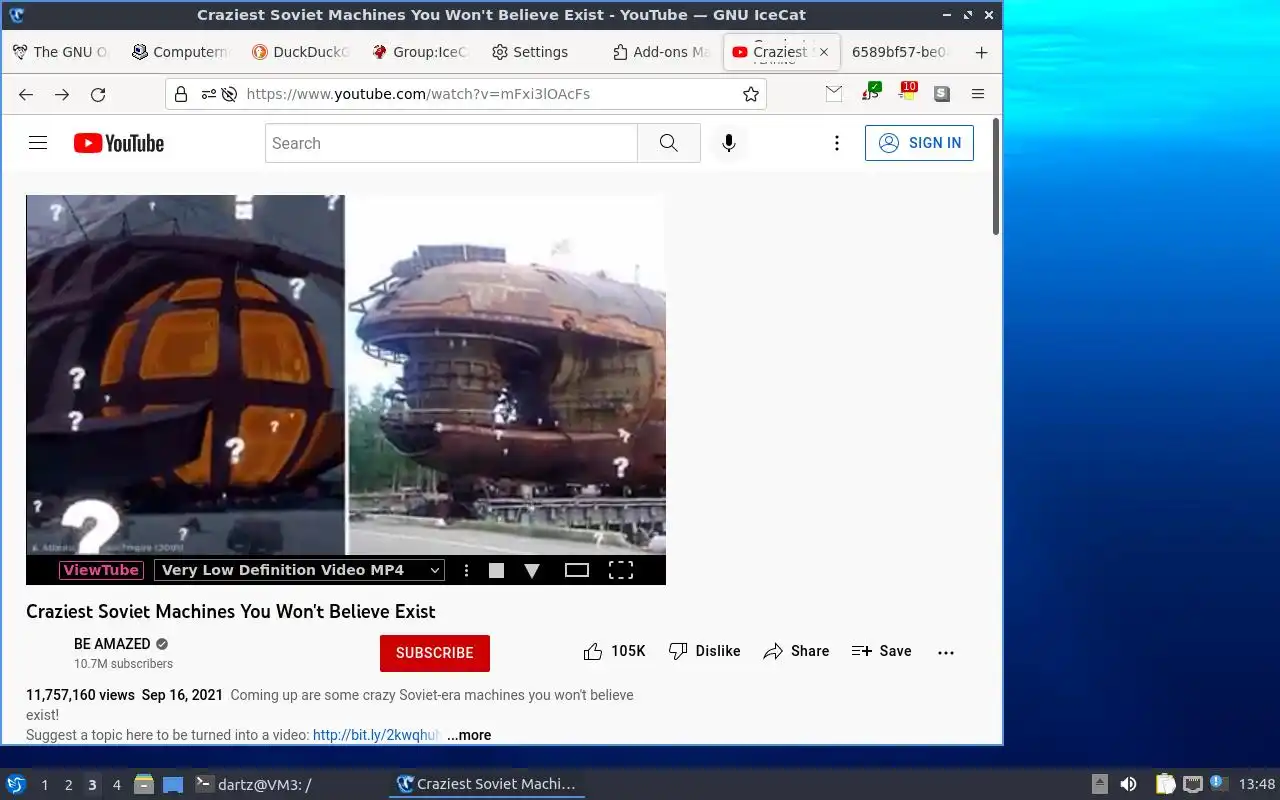Image resolution: width=1280 pixels, height=800 pixels.
Task: Select the Very Low Definition Video MP4 dropdown
Action: 299,570
